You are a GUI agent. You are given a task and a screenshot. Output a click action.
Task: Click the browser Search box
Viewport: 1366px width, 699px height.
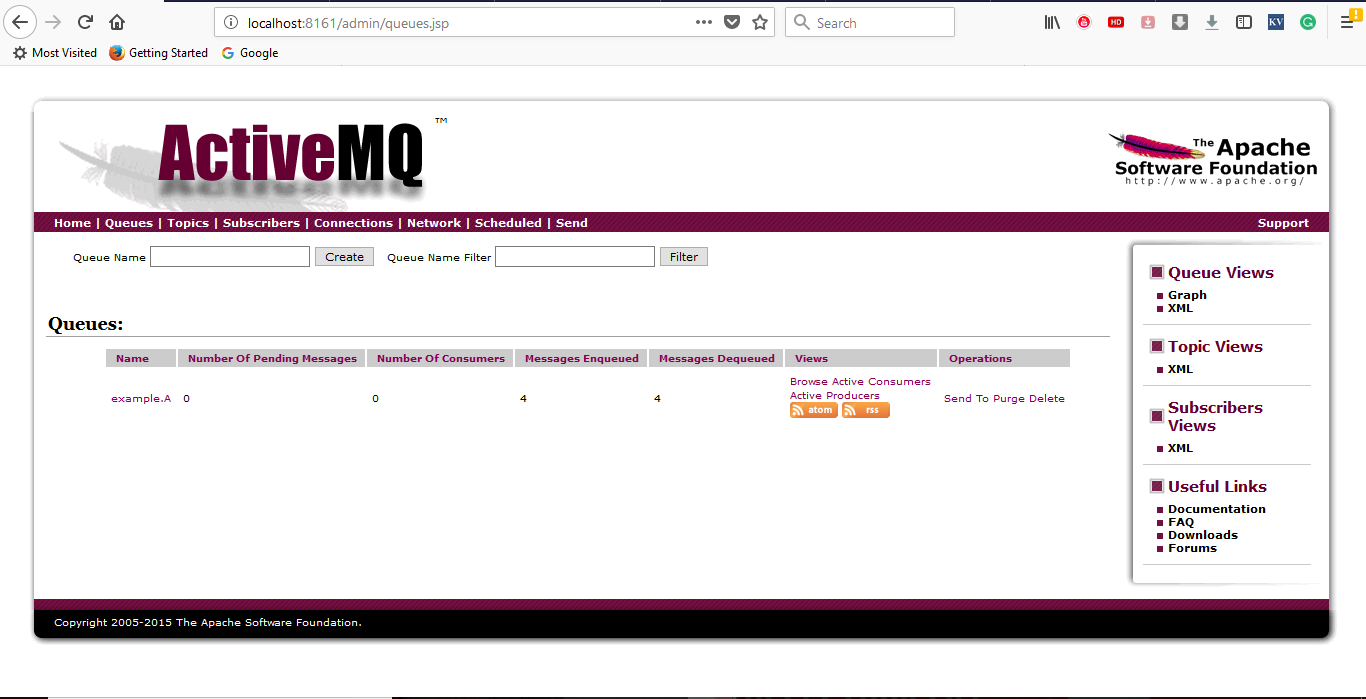tap(870, 22)
